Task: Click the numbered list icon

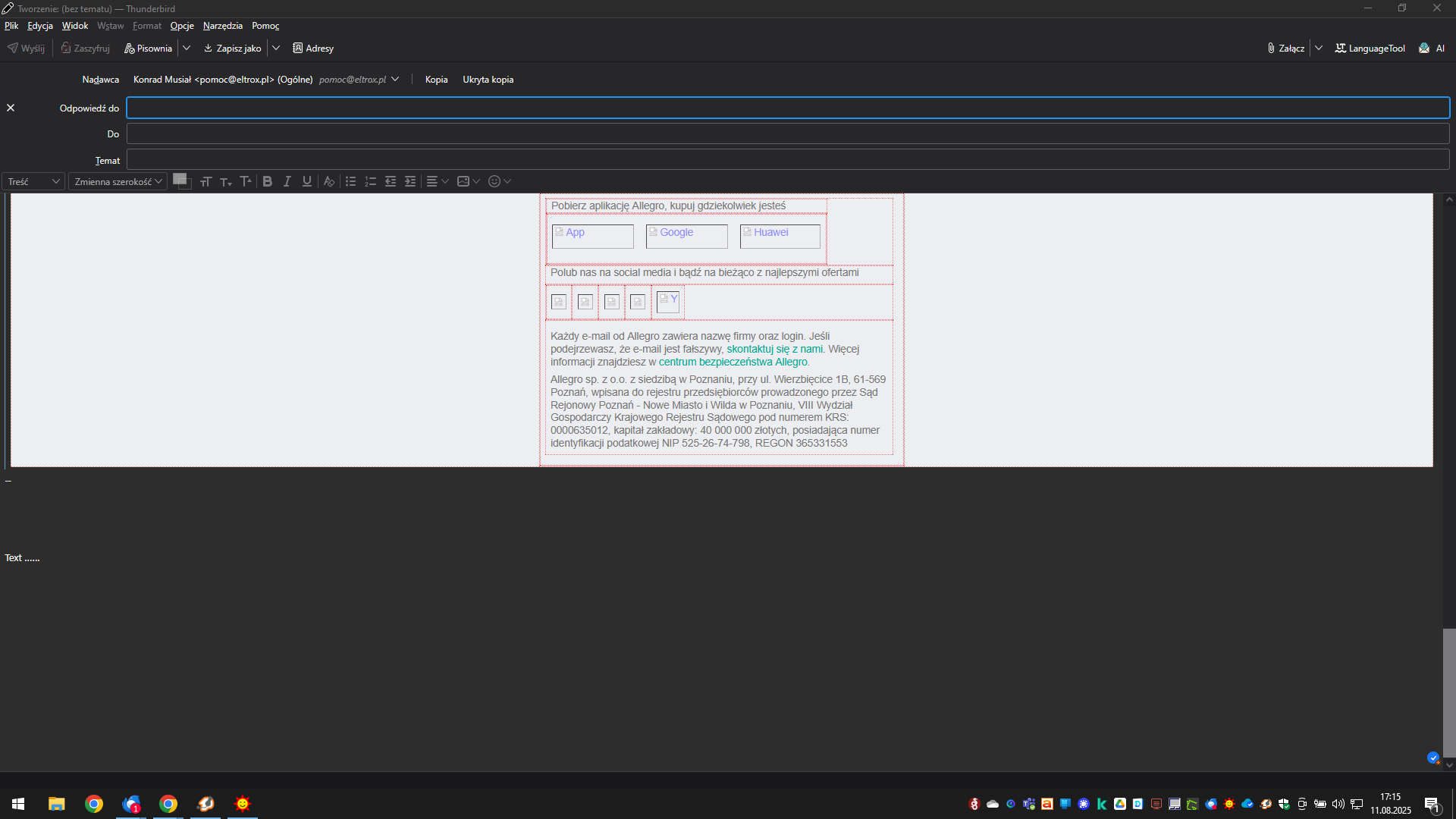Action: (370, 181)
